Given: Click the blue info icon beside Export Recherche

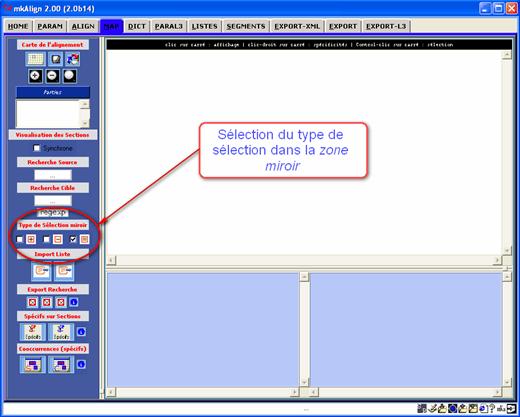Looking at the screenshot, I should tap(74, 302).
